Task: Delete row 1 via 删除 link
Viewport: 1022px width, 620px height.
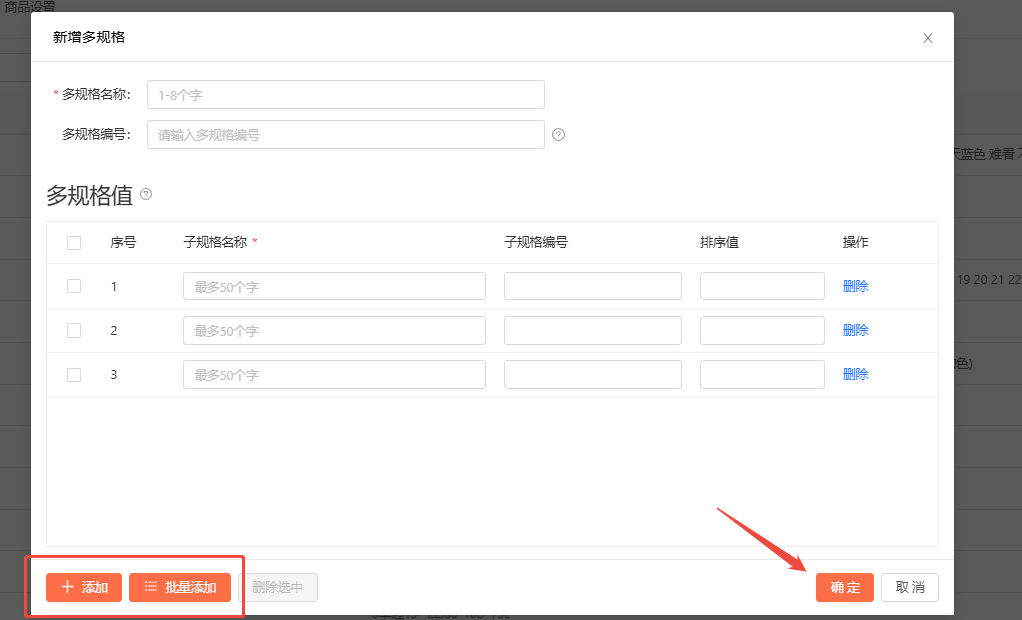Action: click(855, 286)
